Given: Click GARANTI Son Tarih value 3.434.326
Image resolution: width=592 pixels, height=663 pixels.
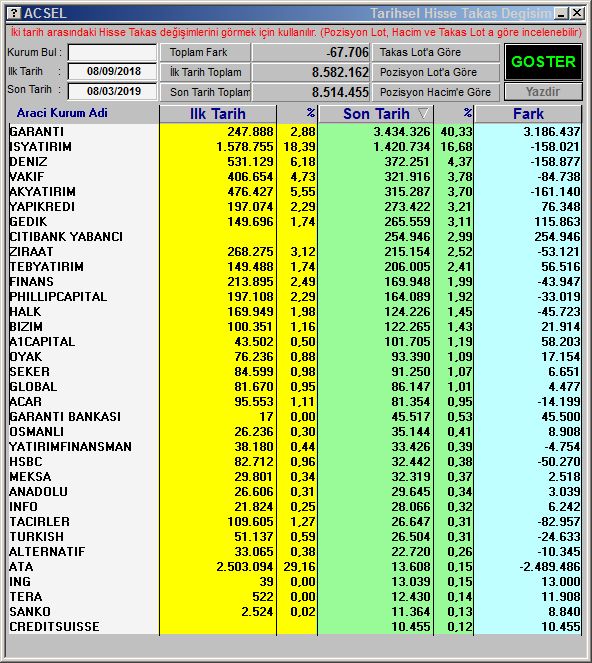Looking at the screenshot, I should coord(402,132).
